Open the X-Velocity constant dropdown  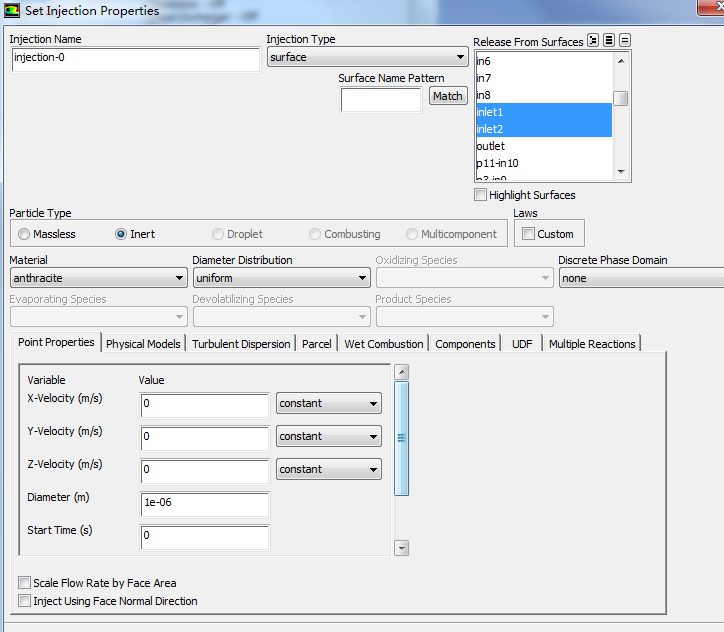(x=329, y=403)
